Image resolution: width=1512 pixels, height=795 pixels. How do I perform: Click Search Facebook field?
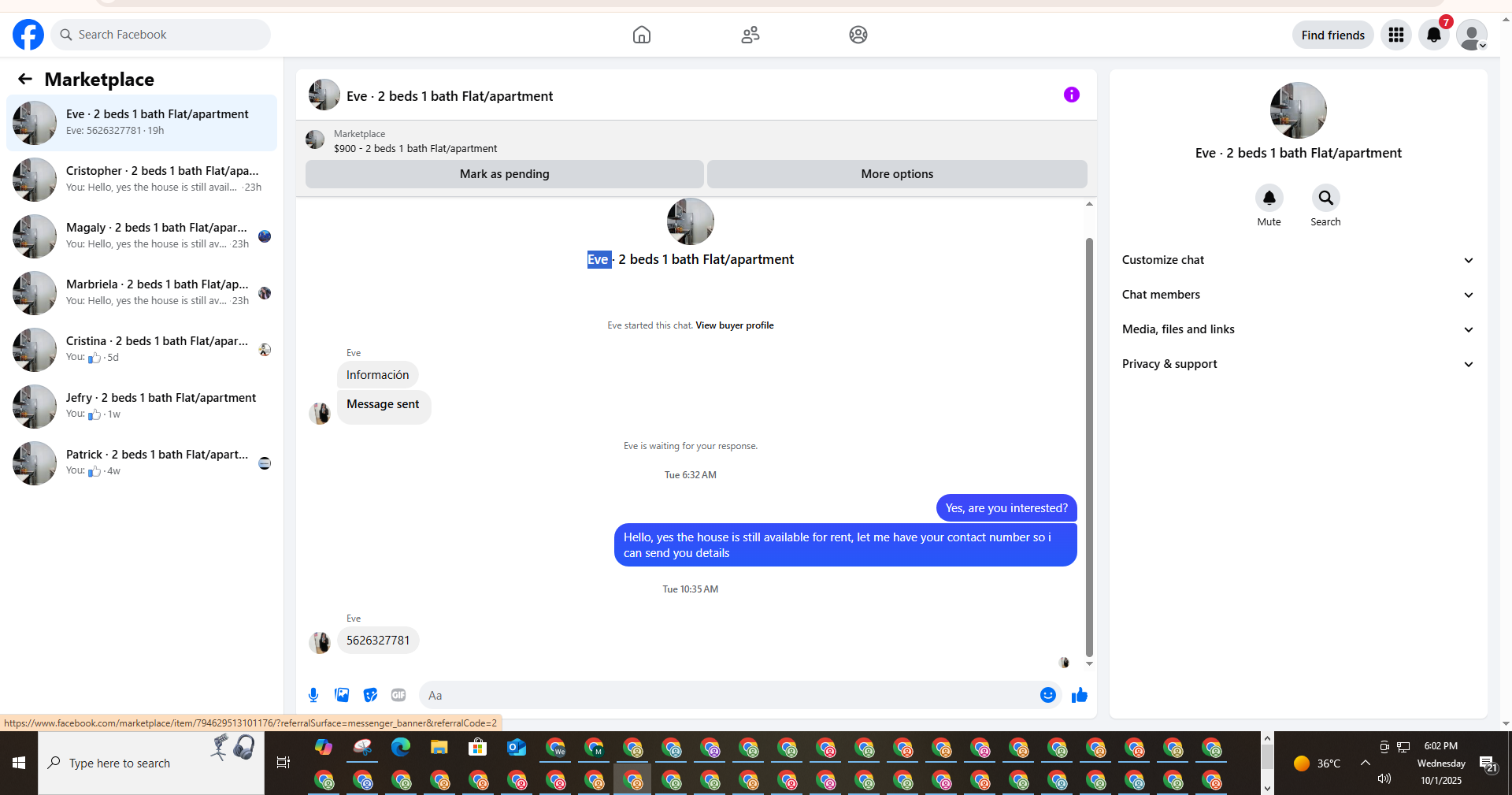click(161, 35)
